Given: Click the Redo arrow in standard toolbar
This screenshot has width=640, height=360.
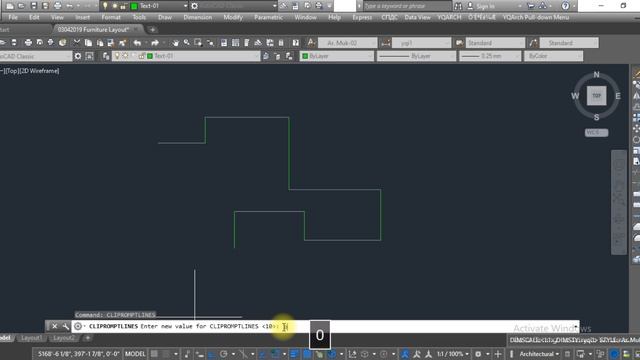Looking at the screenshot, I should 155,42.
